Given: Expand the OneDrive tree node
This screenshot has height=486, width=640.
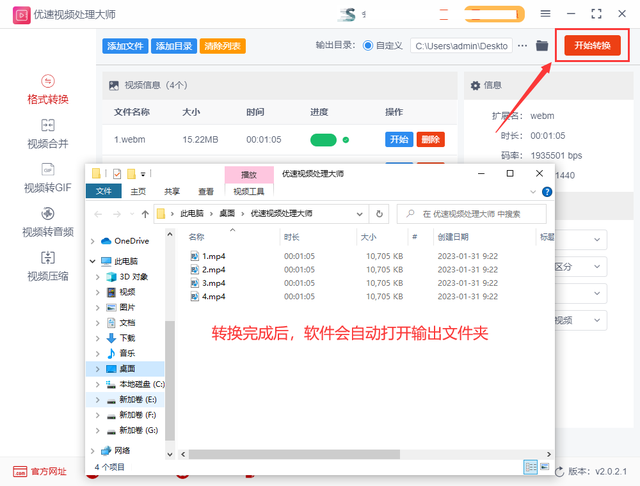Looking at the screenshot, I should pos(93,241).
